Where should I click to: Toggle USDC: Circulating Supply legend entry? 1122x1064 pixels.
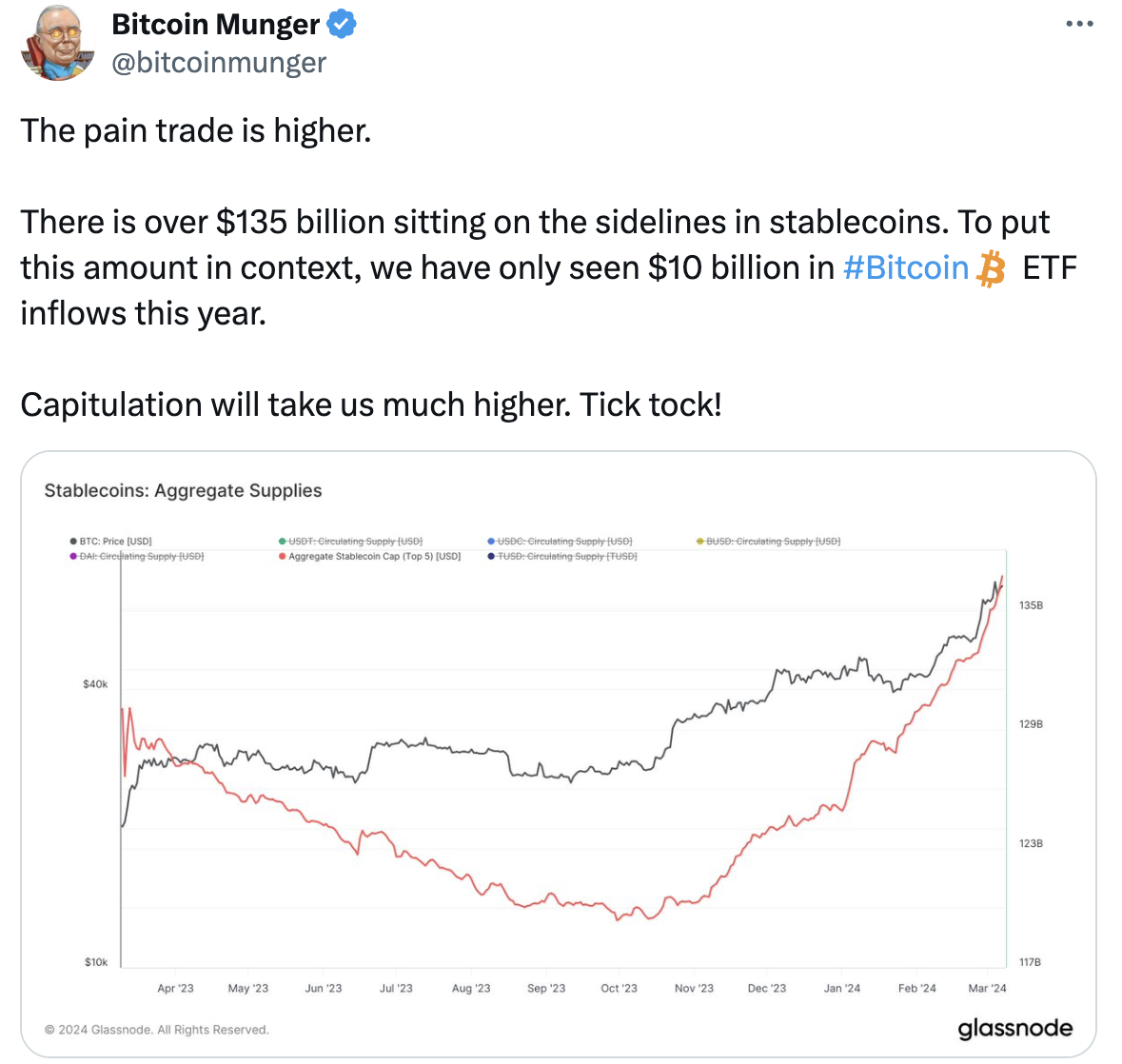tap(560, 541)
